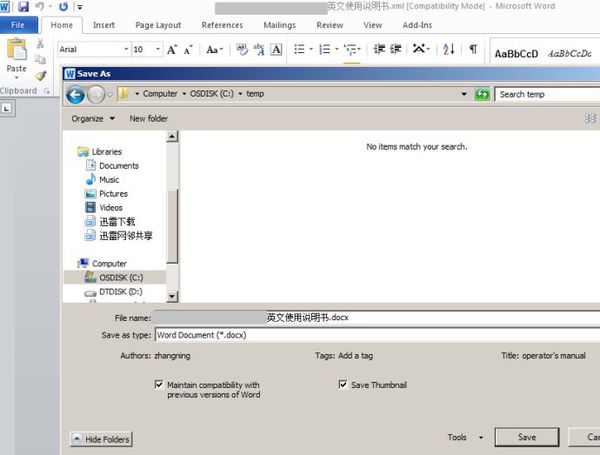Click the Character Border icon
The image size is (600, 455).
click(x=276, y=49)
